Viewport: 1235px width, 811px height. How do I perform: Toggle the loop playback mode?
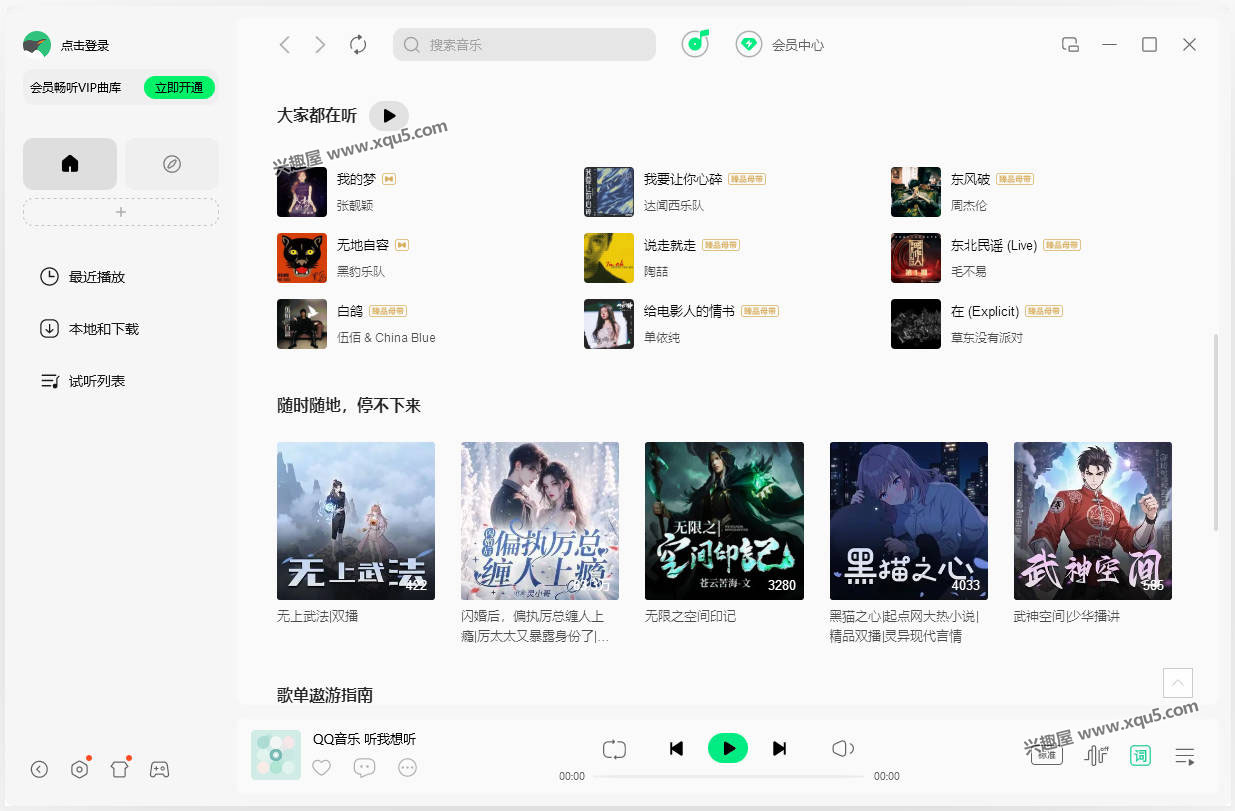614,748
